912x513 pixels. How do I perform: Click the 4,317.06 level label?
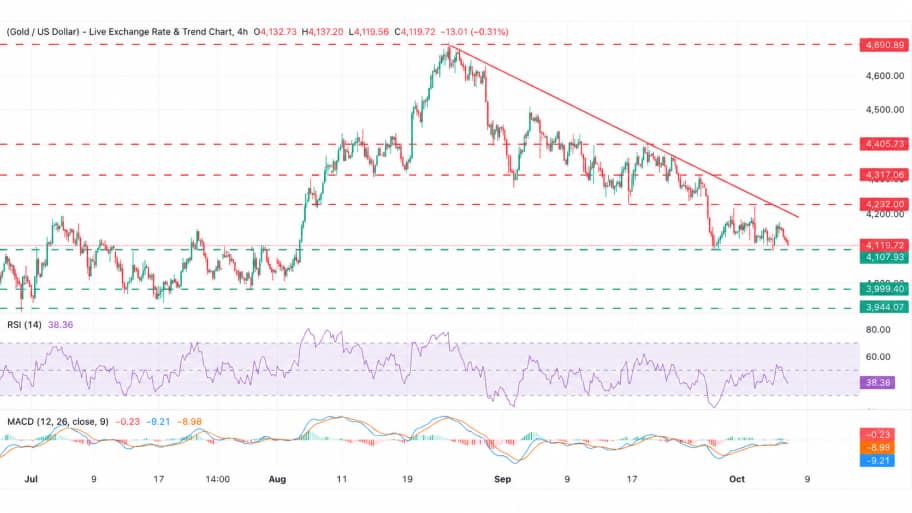pos(884,174)
